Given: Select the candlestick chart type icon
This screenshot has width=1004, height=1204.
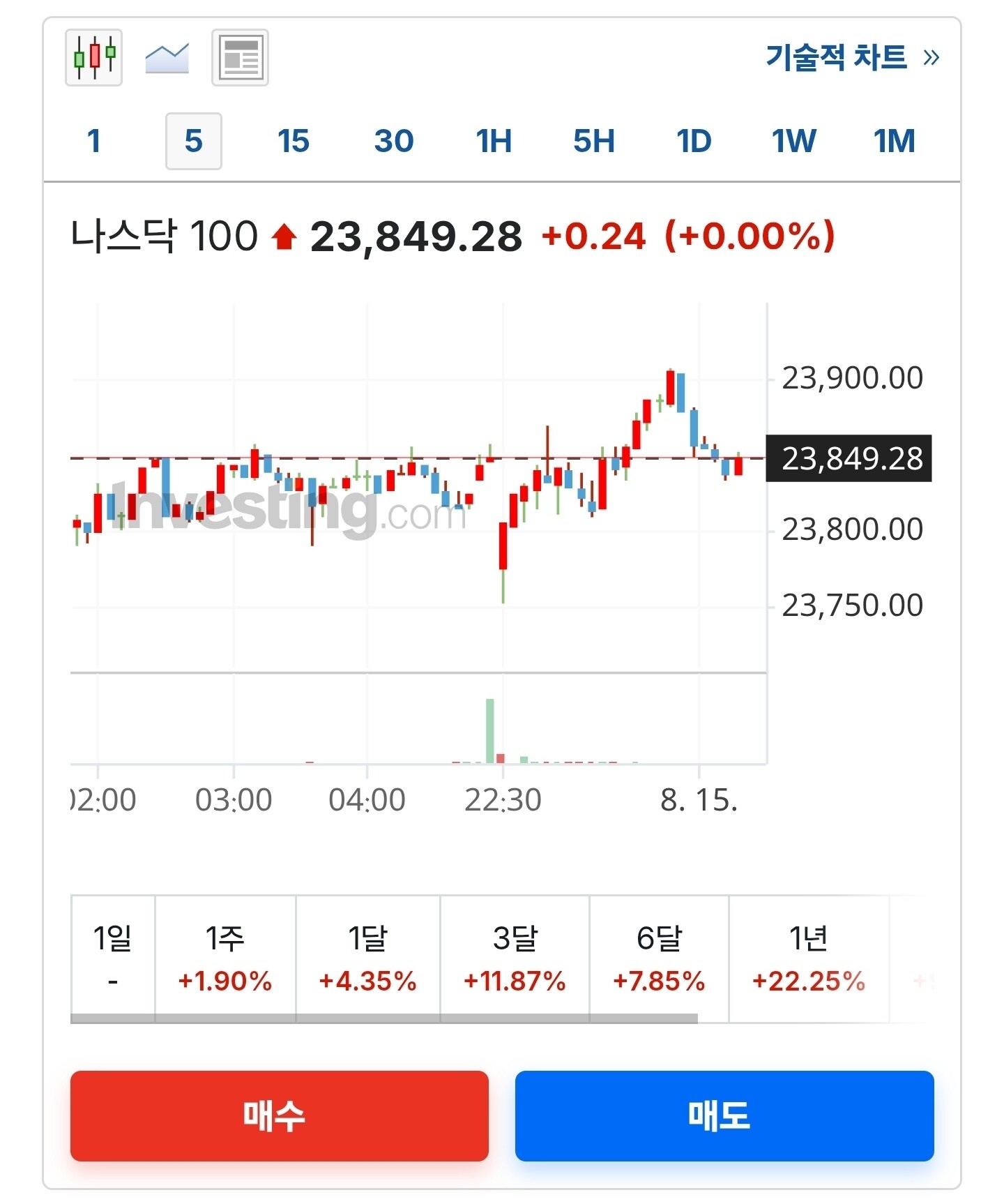Looking at the screenshot, I should 93,58.
